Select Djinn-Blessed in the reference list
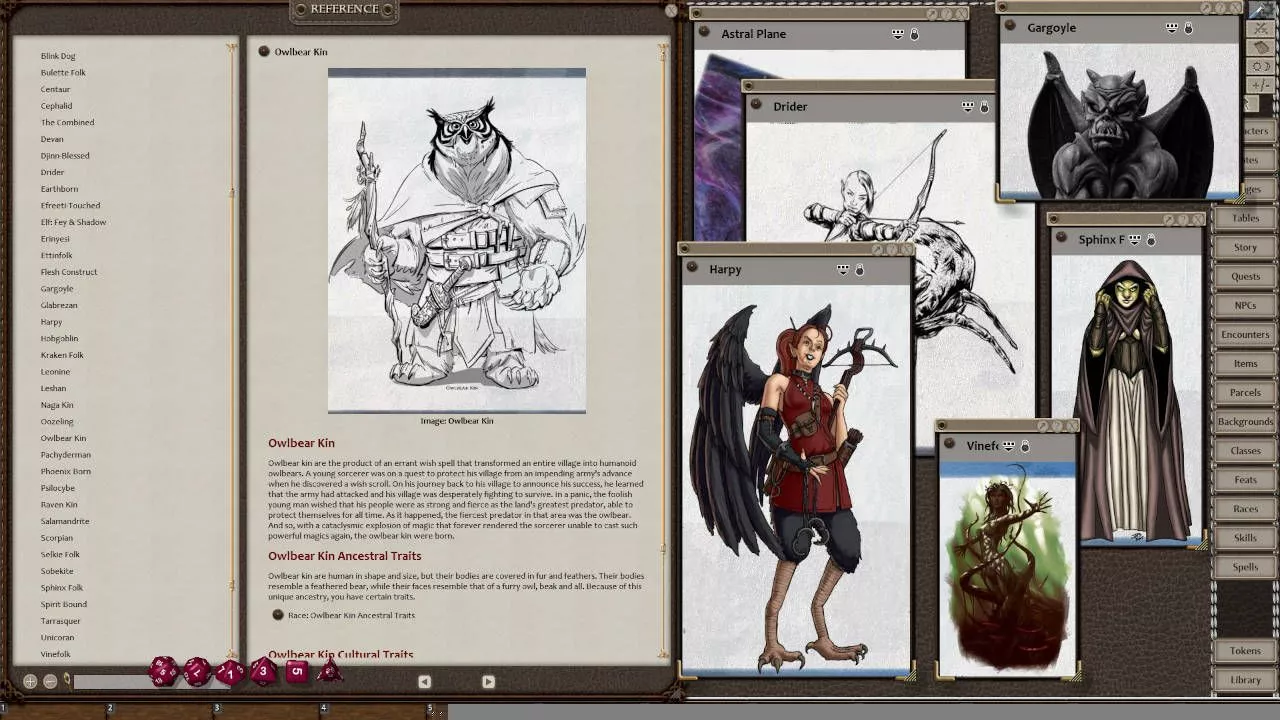Viewport: 1280px width, 720px height. coord(65,155)
